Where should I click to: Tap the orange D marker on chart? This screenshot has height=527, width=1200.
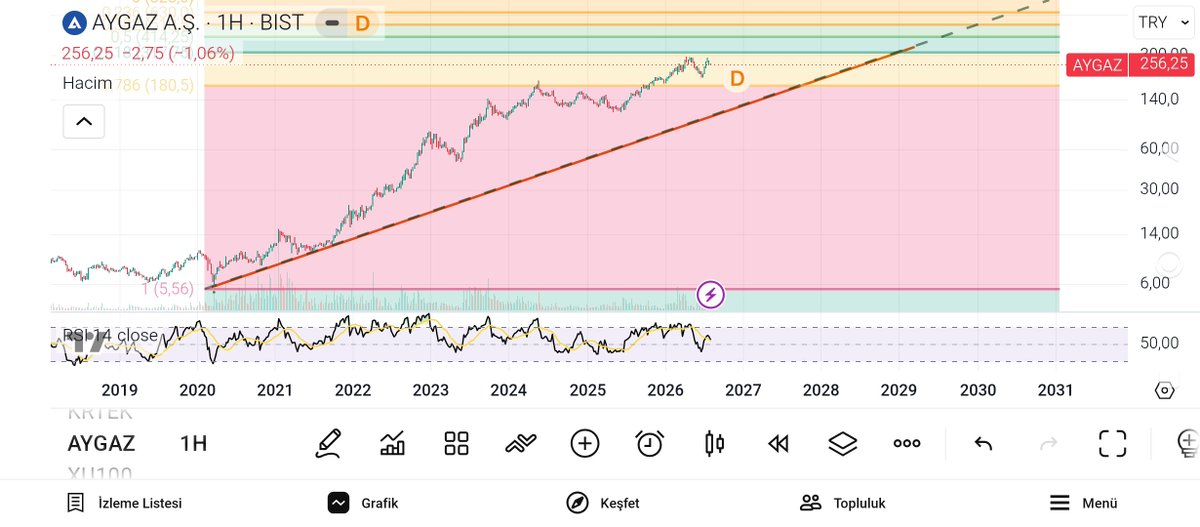[737, 78]
